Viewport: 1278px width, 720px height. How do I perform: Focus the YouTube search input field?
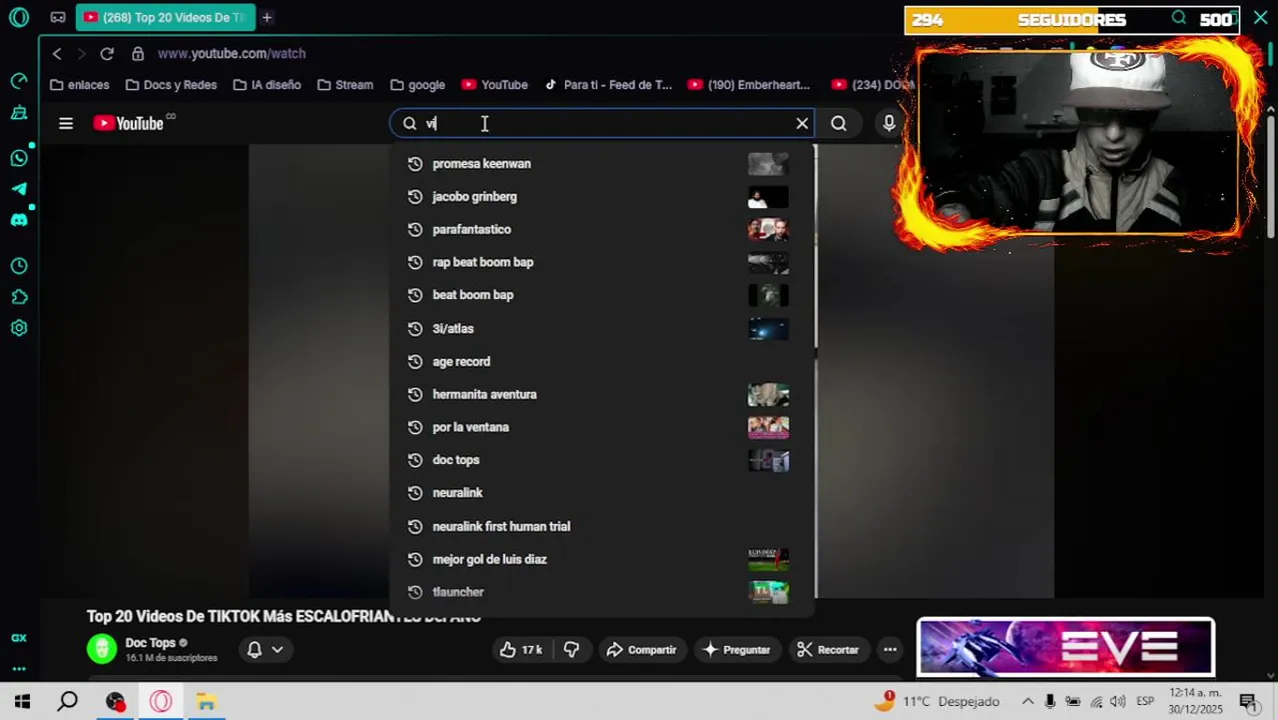602,123
